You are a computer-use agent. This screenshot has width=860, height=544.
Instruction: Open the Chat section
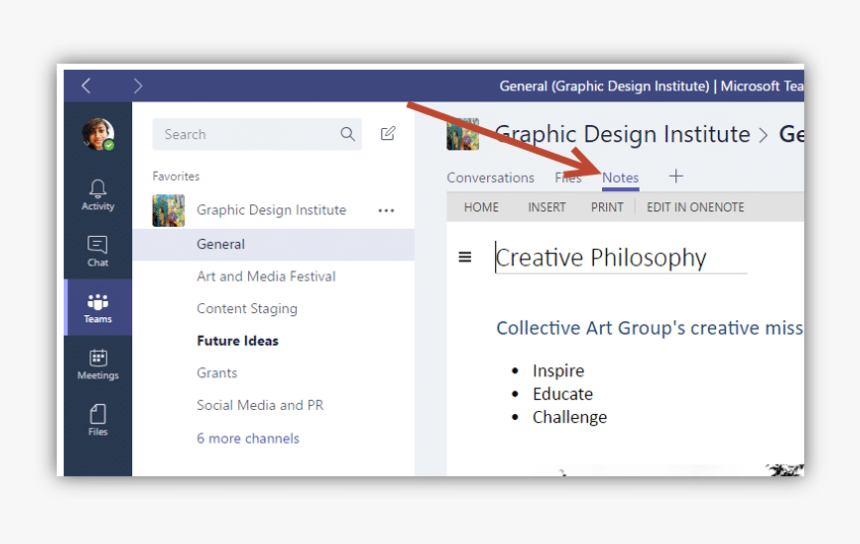point(98,251)
